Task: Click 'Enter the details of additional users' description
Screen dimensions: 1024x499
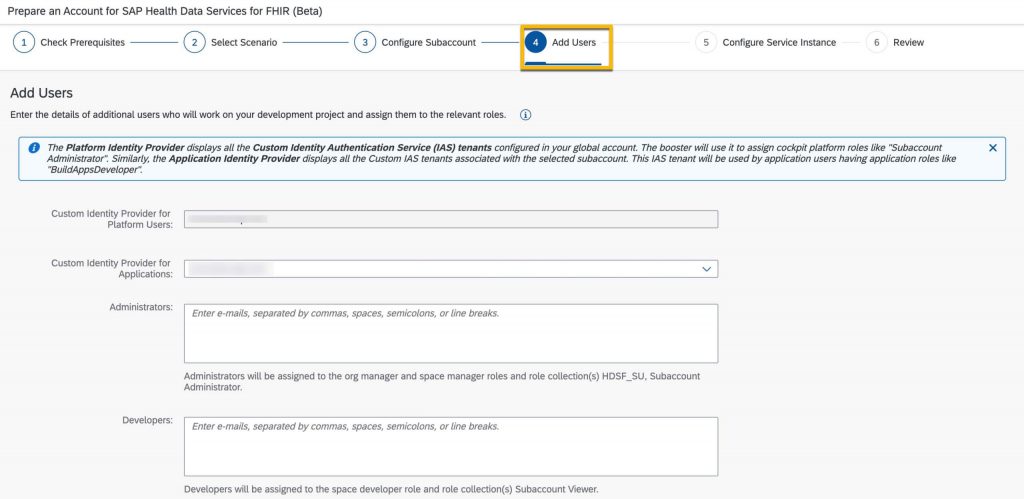Action: point(258,115)
